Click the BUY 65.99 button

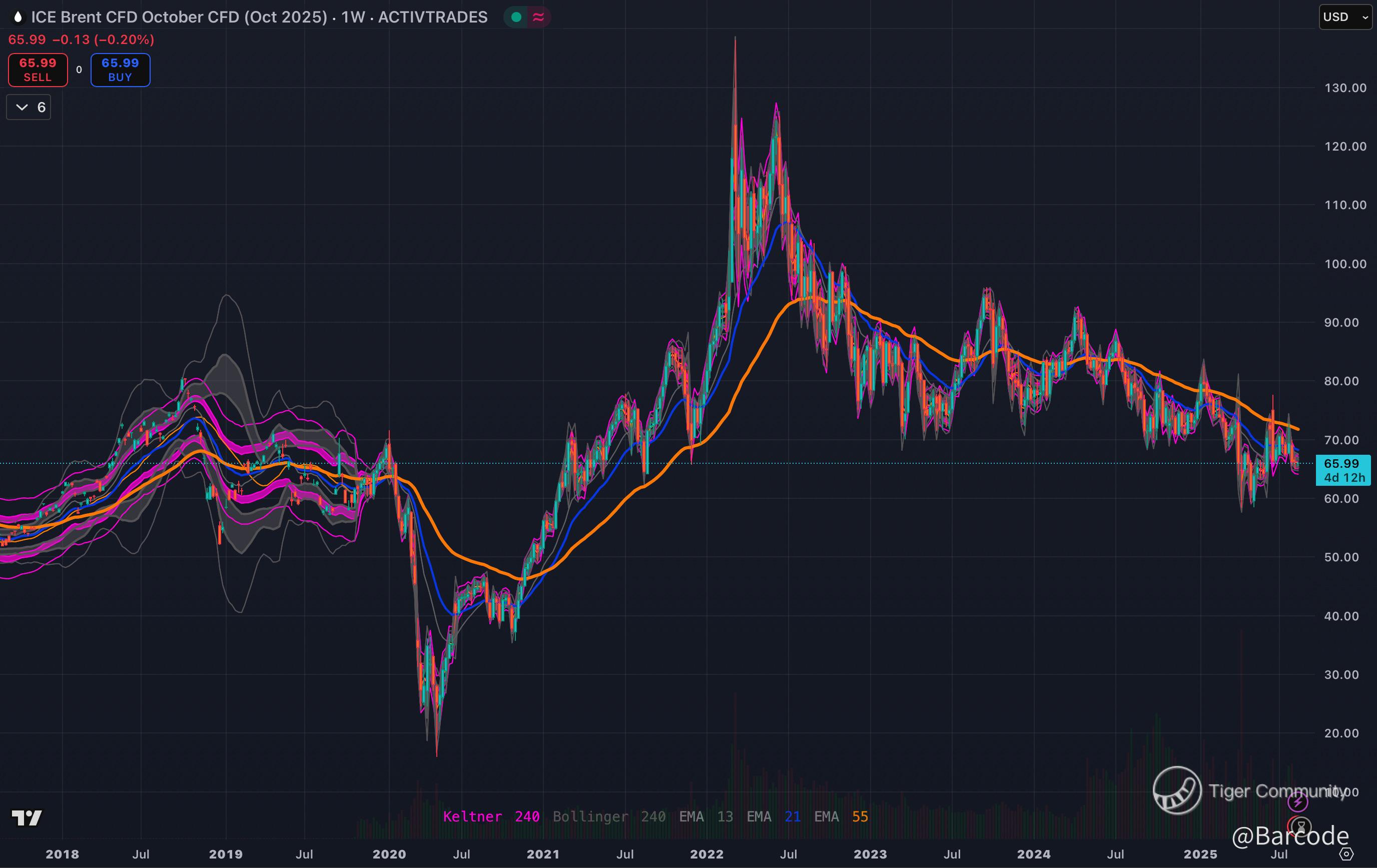pyautogui.click(x=120, y=70)
